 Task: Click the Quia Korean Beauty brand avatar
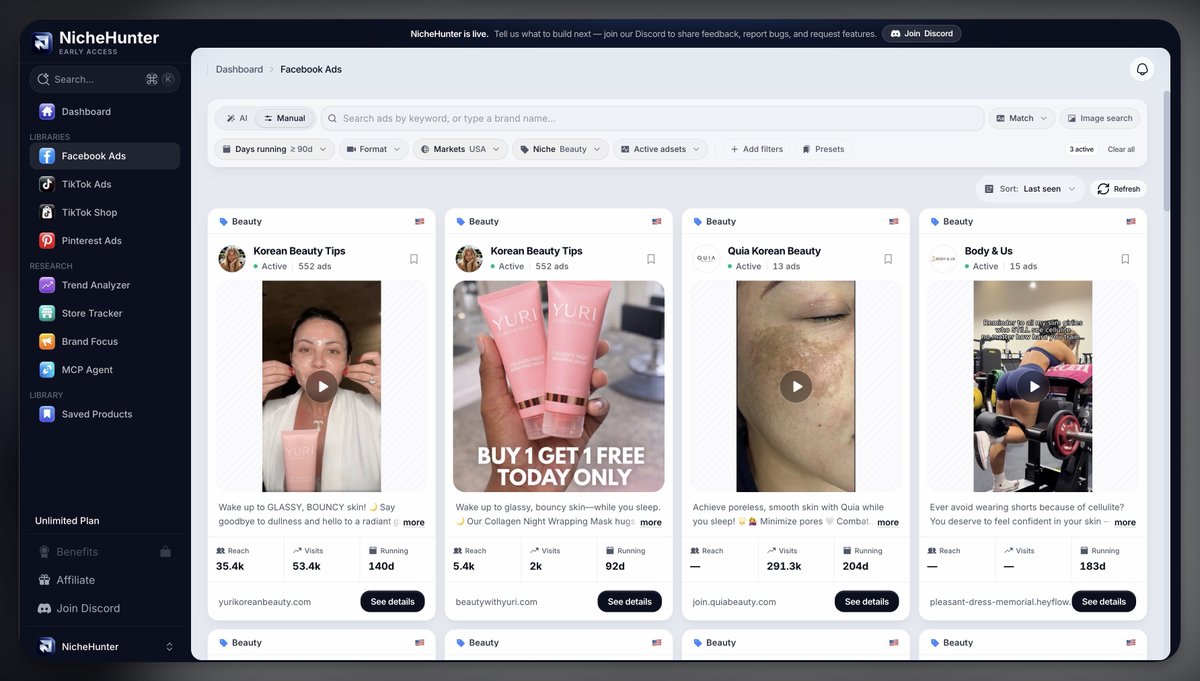706,259
